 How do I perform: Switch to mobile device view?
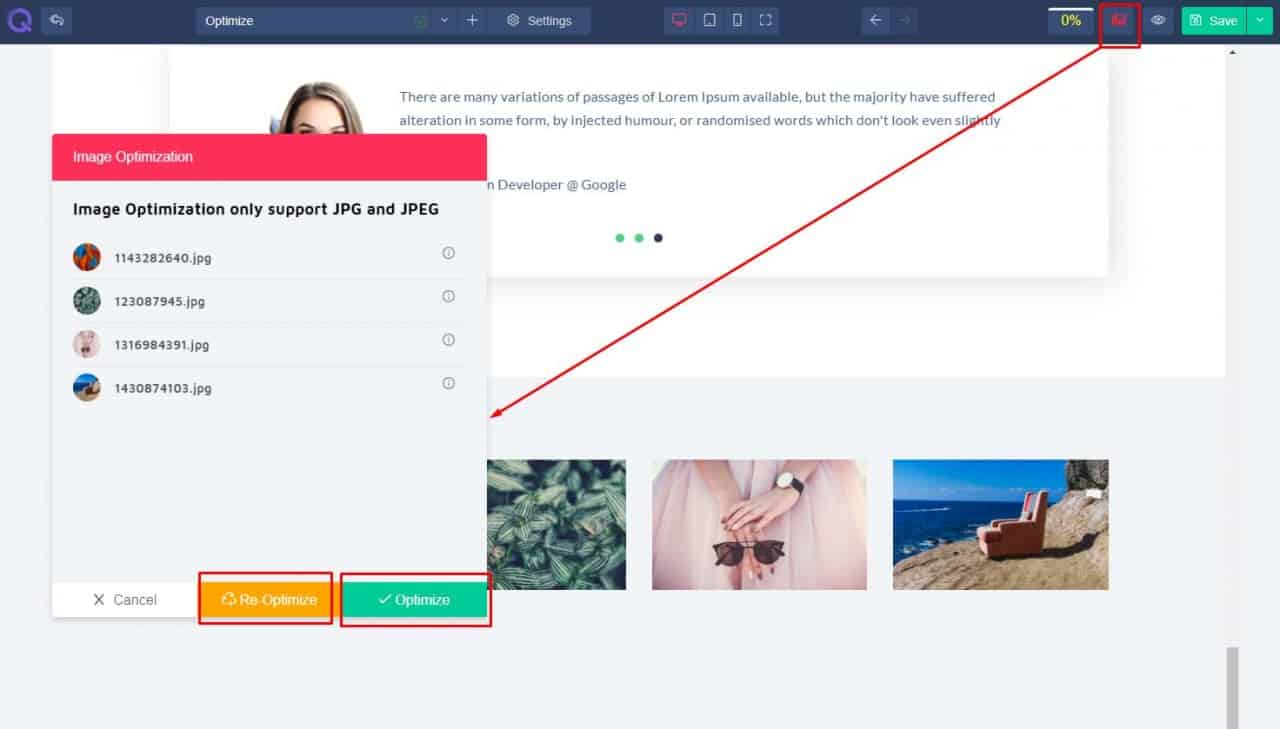(x=737, y=20)
